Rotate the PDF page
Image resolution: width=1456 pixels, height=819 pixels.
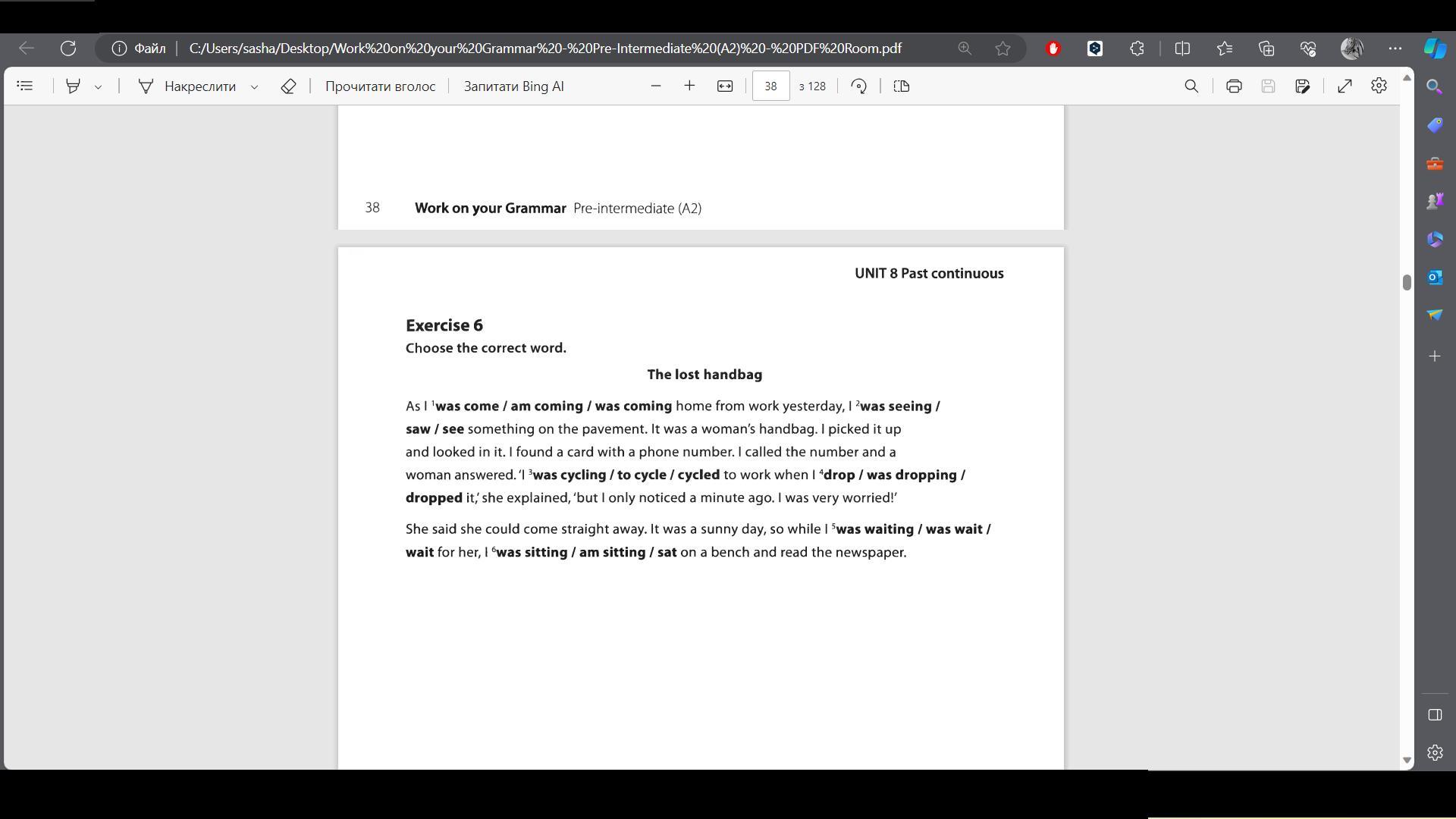click(x=859, y=86)
